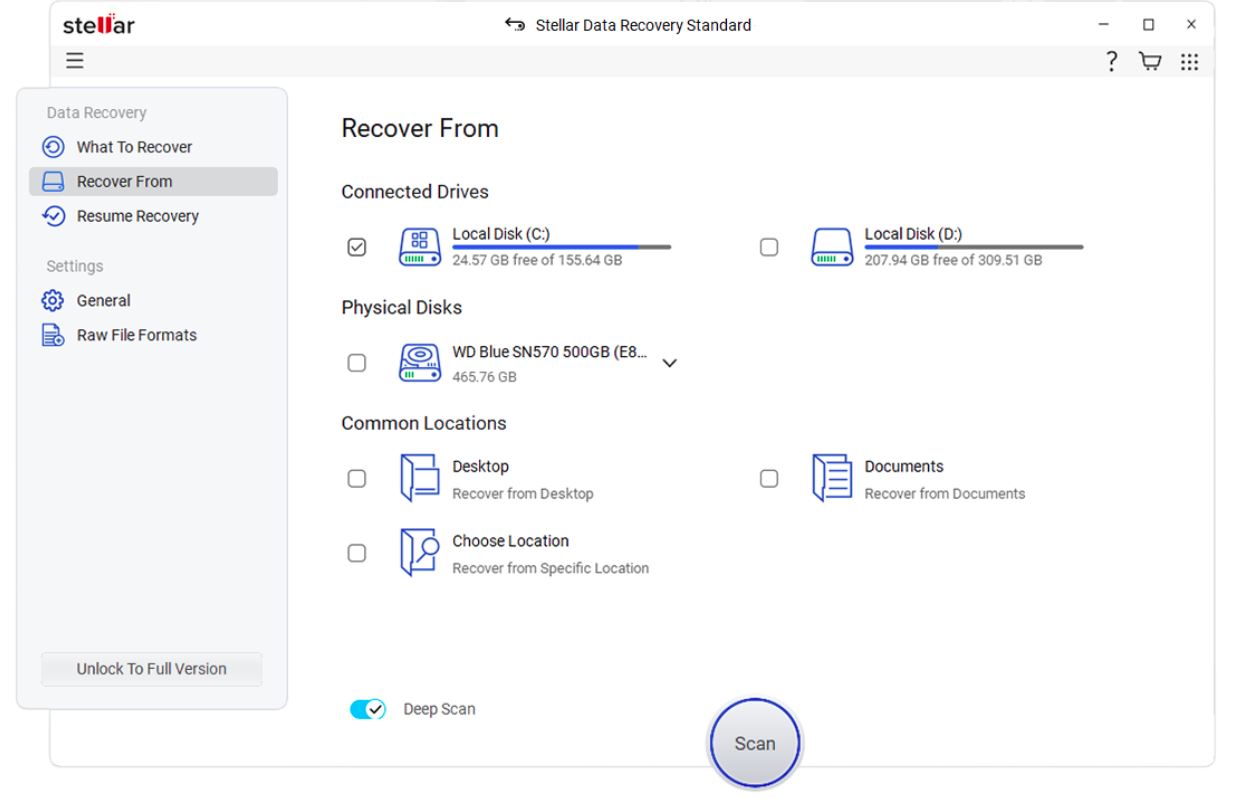This screenshot has height=799, width=1254.
Task: Click the Resume Recovery icon
Action: [x=53, y=216]
